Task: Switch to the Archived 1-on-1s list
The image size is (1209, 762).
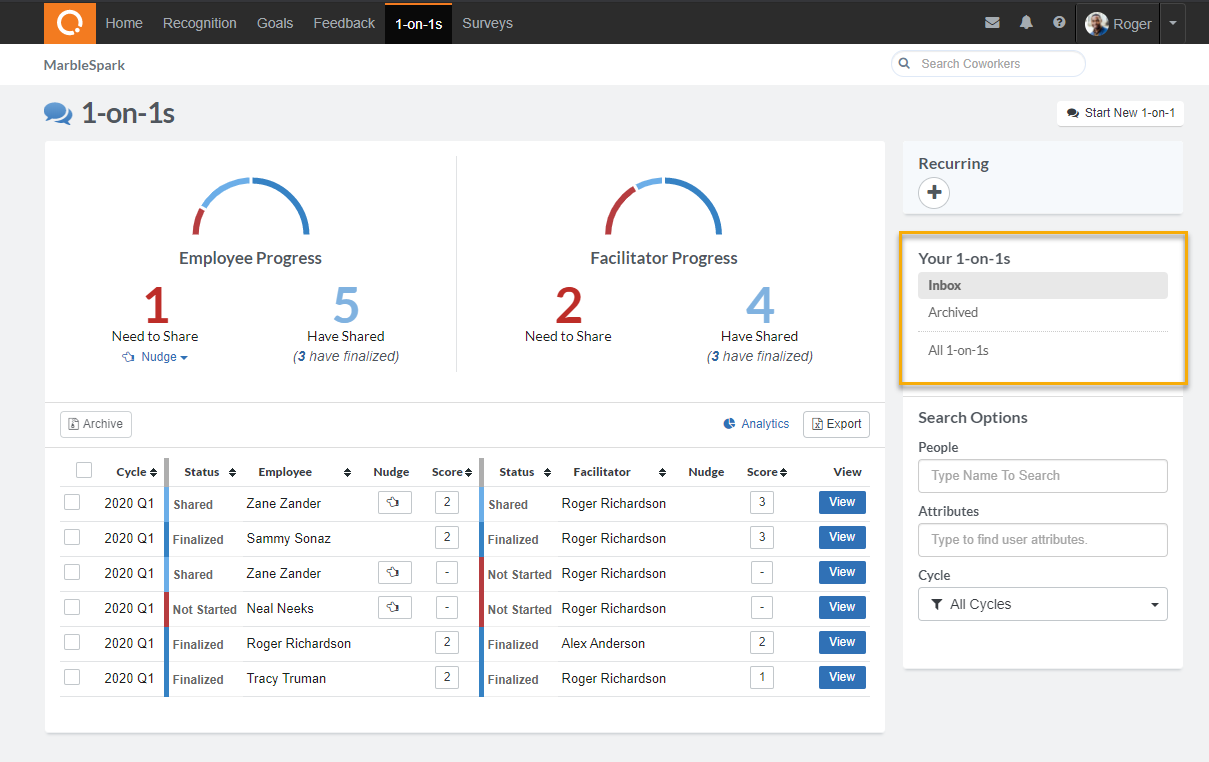Action: (953, 313)
